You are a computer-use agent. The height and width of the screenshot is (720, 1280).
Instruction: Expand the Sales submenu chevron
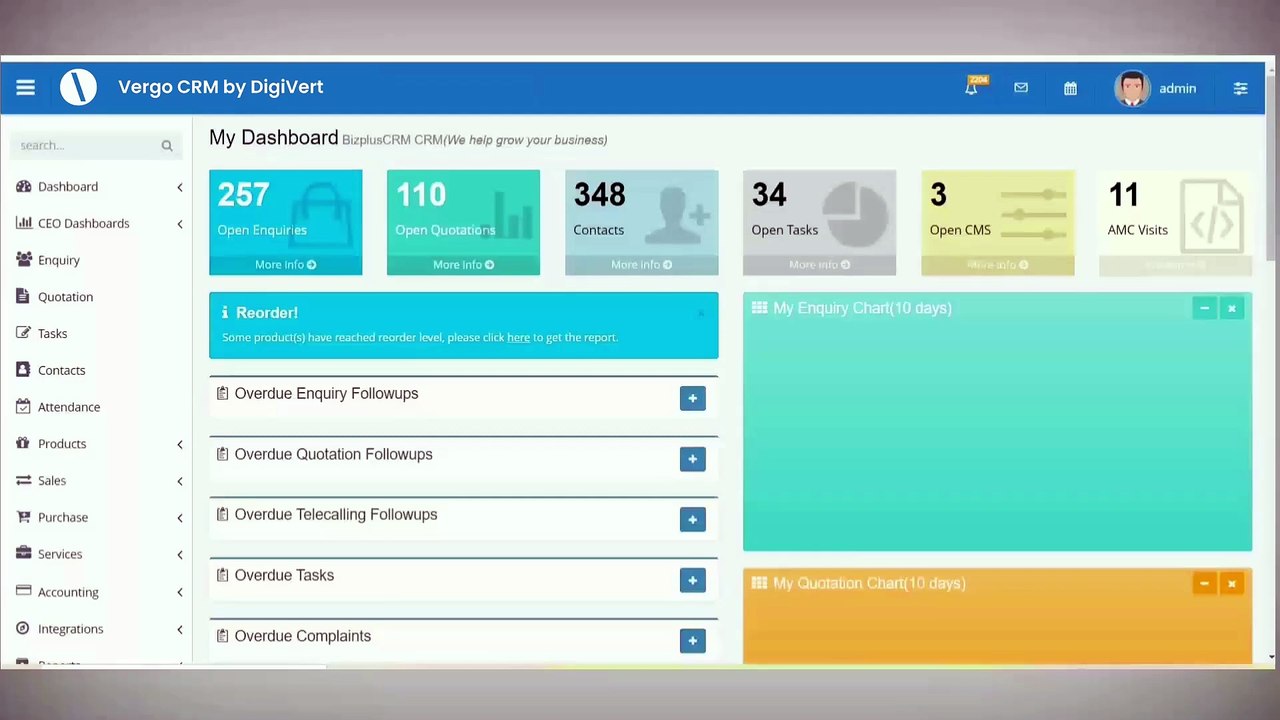[x=180, y=481]
